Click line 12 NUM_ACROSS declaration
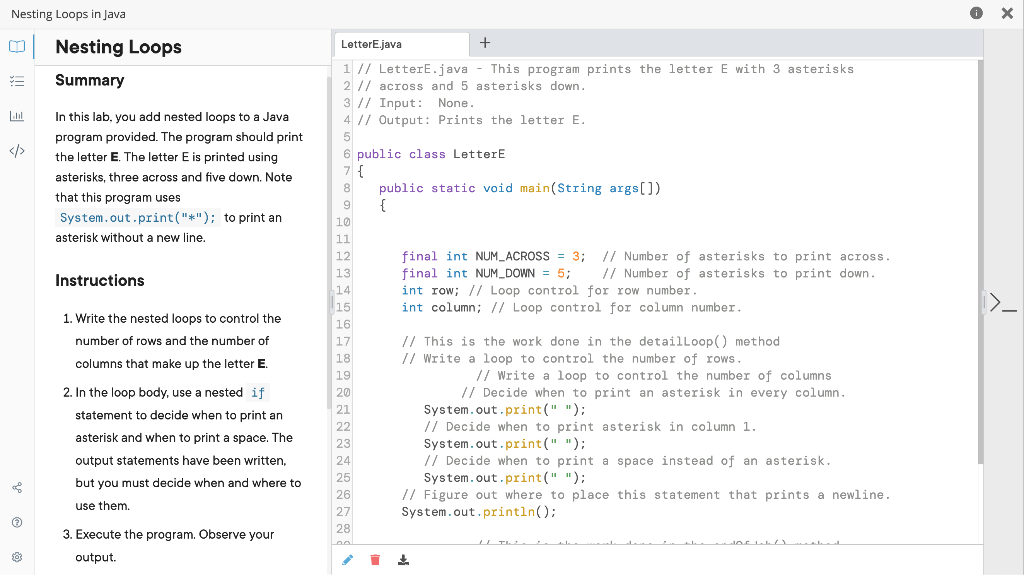Image resolution: width=1024 pixels, height=575 pixels. 493,256
